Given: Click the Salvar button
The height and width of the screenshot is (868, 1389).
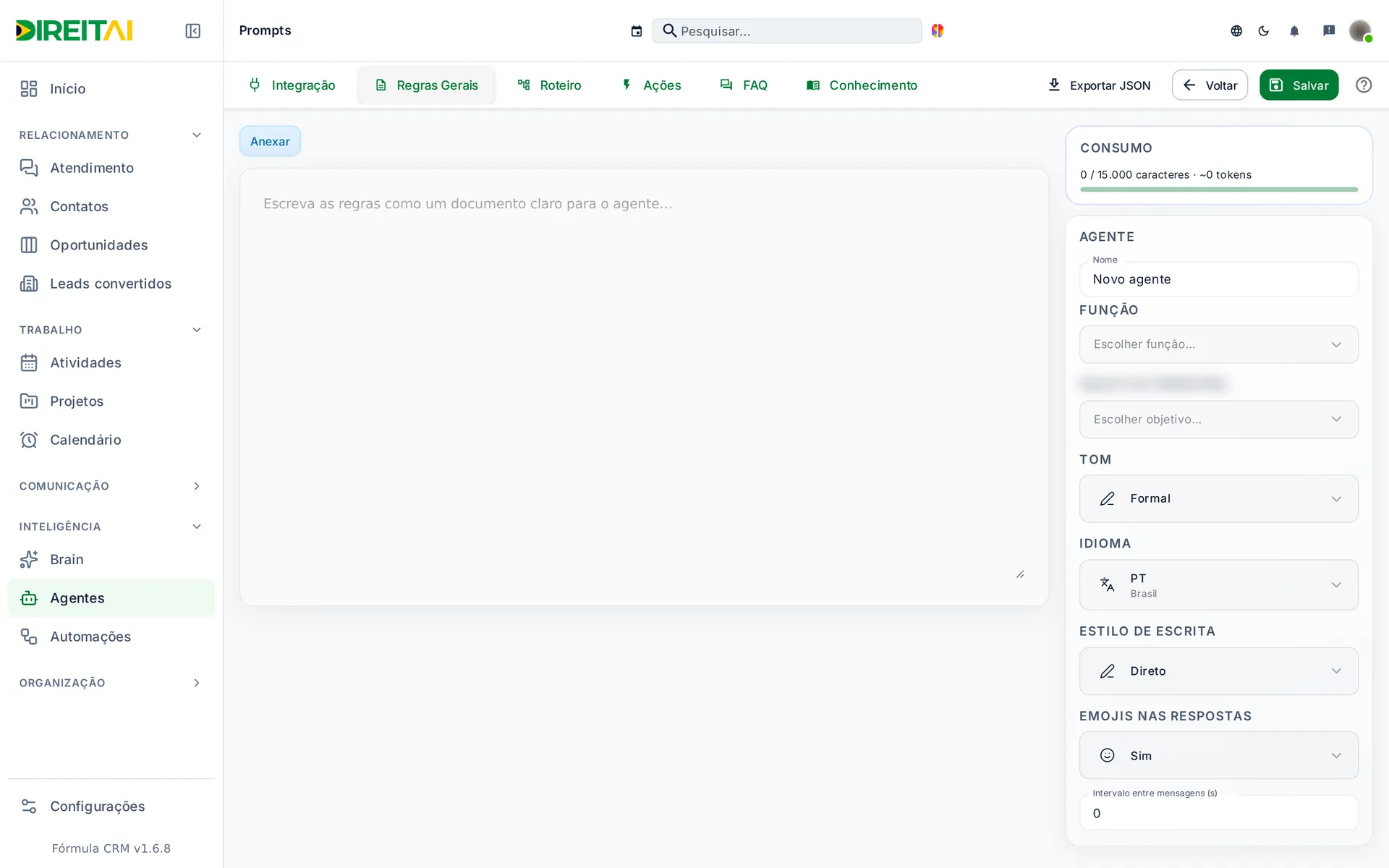Looking at the screenshot, I should pos(1299,85).
